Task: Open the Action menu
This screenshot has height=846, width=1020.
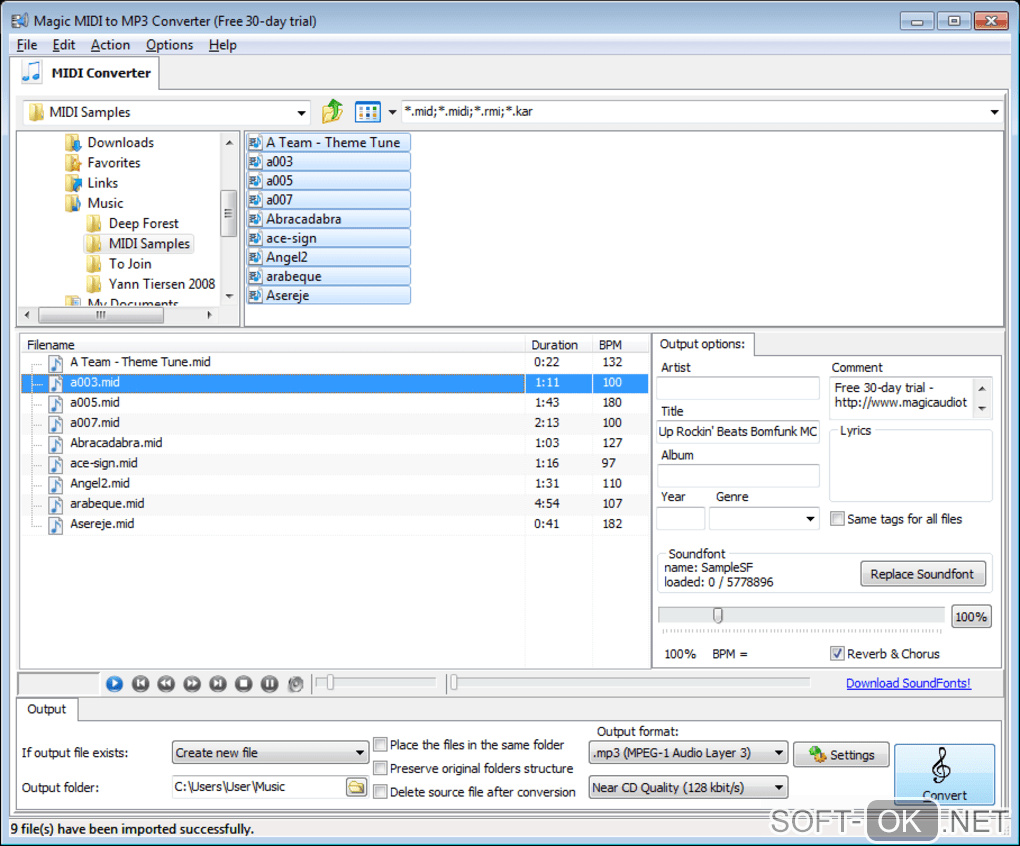Action: pyautogui.click(x=111, y=45)
